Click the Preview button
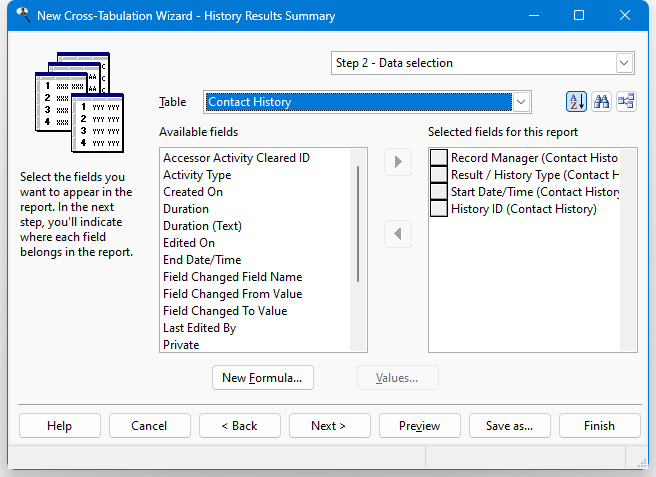This screenshot has width=656, height=477. tap(420, 426)
